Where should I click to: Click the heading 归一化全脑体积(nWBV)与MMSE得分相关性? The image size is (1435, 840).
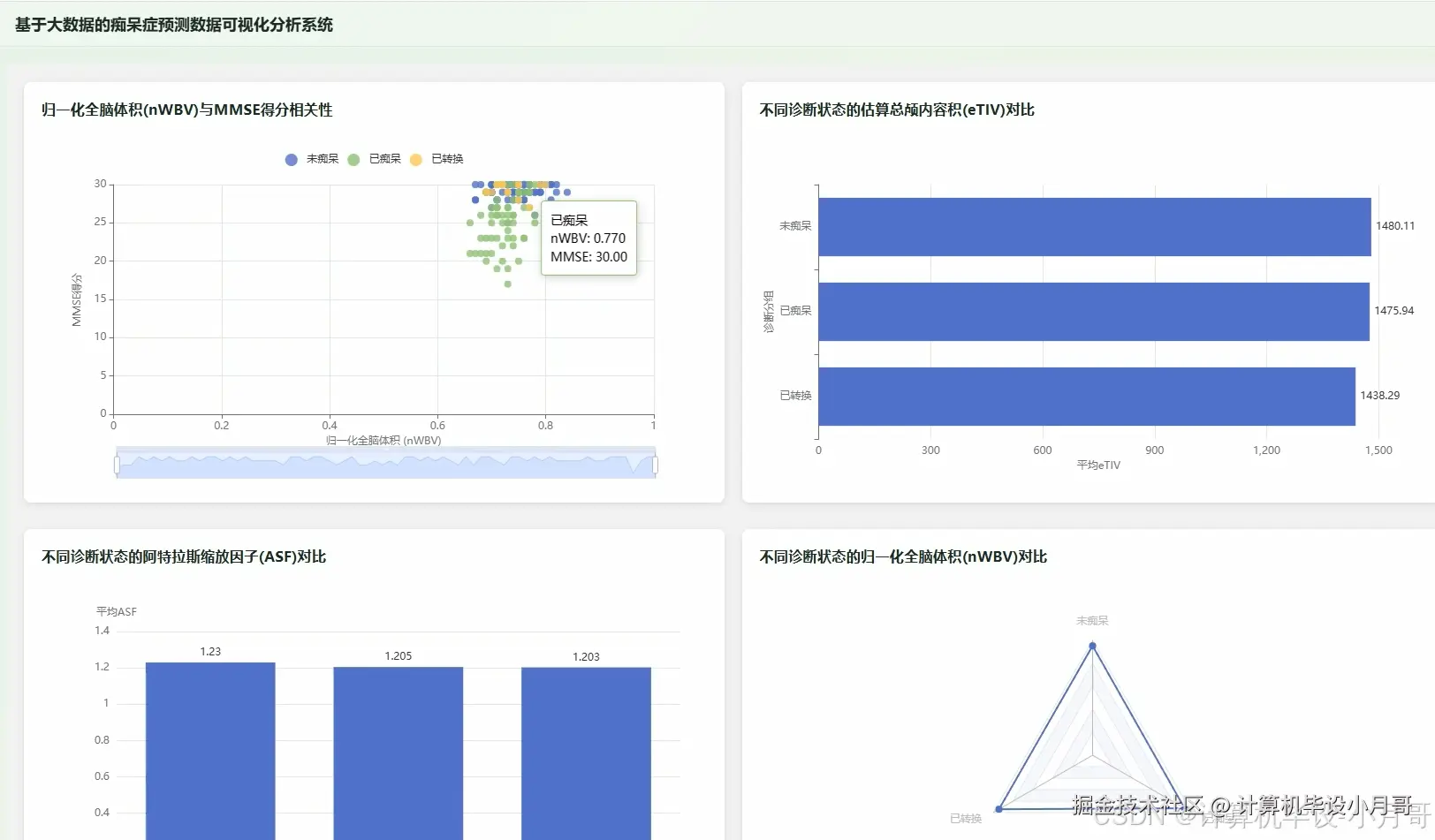pyautogui.click(x=187, y=110)
